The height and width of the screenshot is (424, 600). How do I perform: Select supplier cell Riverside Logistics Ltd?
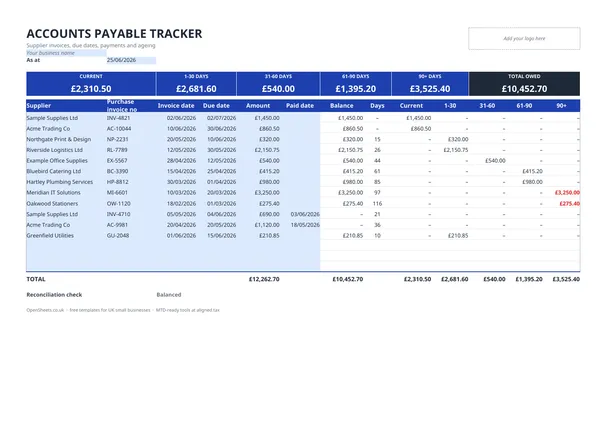54,150
